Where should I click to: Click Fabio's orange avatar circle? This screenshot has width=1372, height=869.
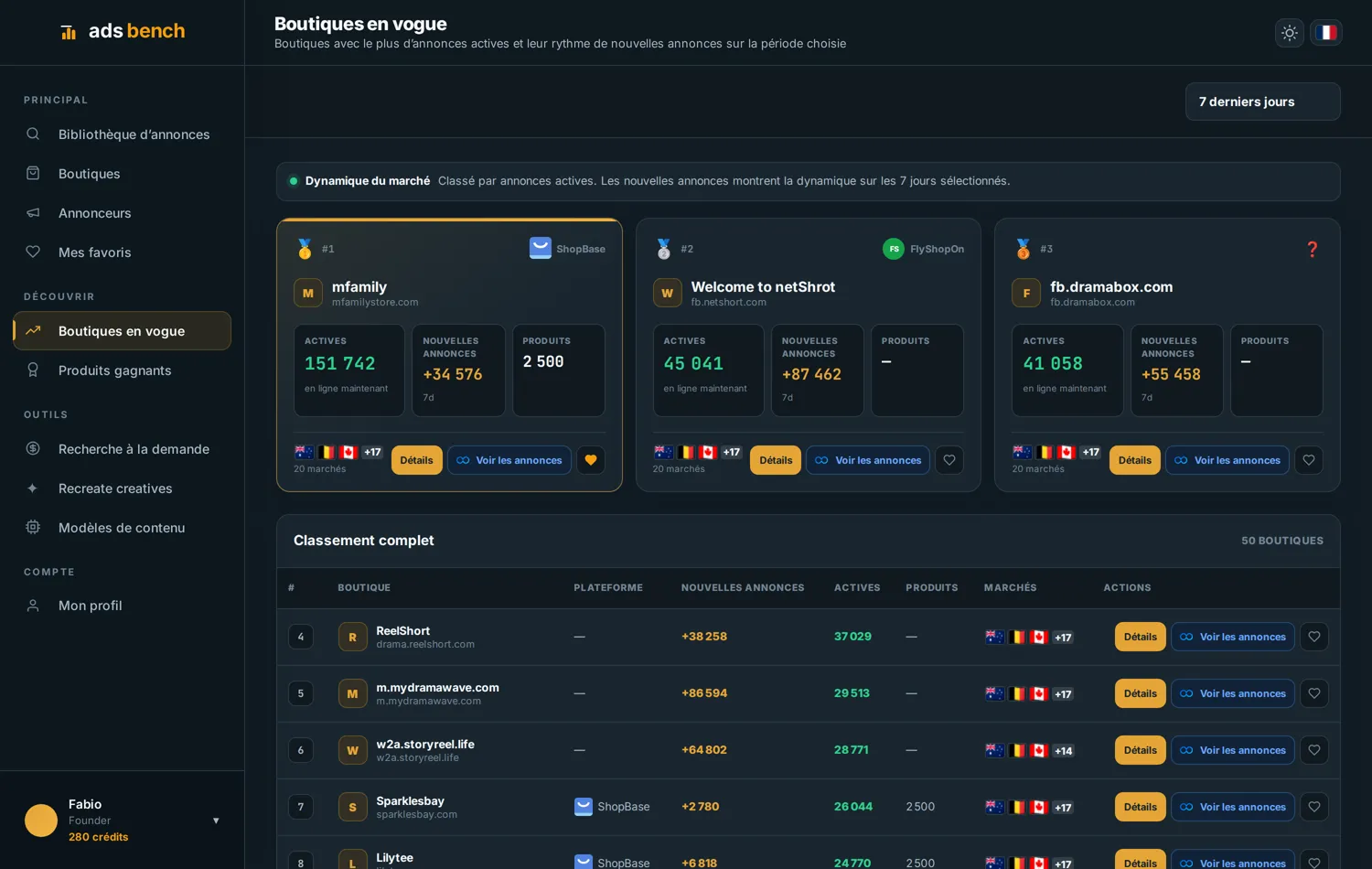(x=41, y=821)
